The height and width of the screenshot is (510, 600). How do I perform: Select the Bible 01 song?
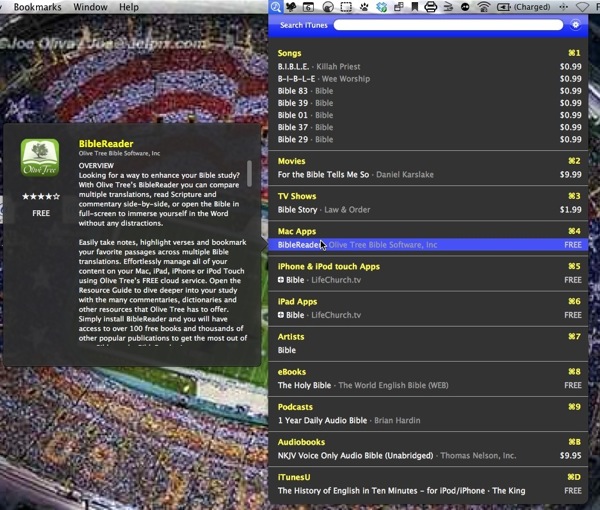coord(429,115)
